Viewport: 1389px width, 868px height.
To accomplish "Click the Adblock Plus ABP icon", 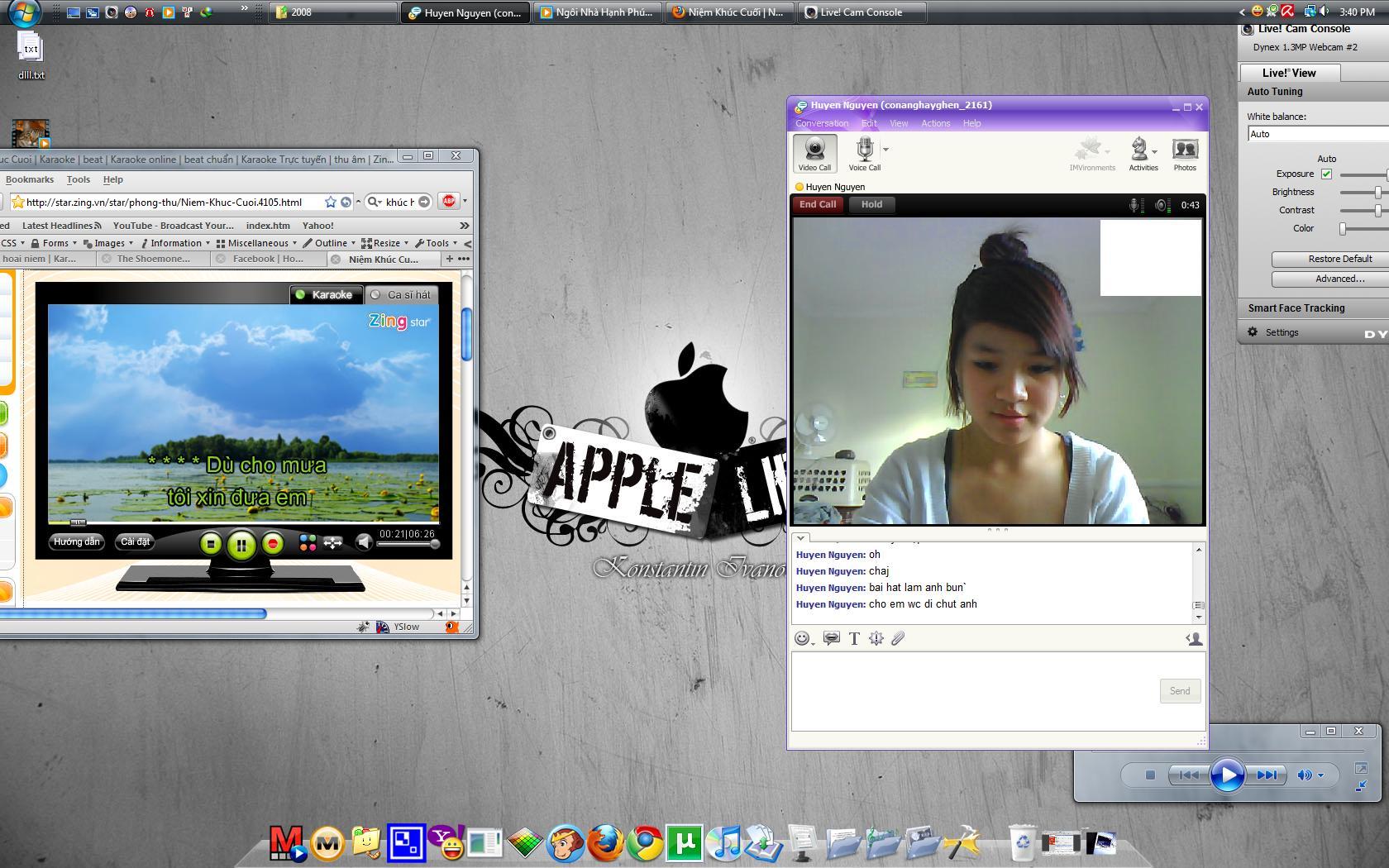I will 449,202.
